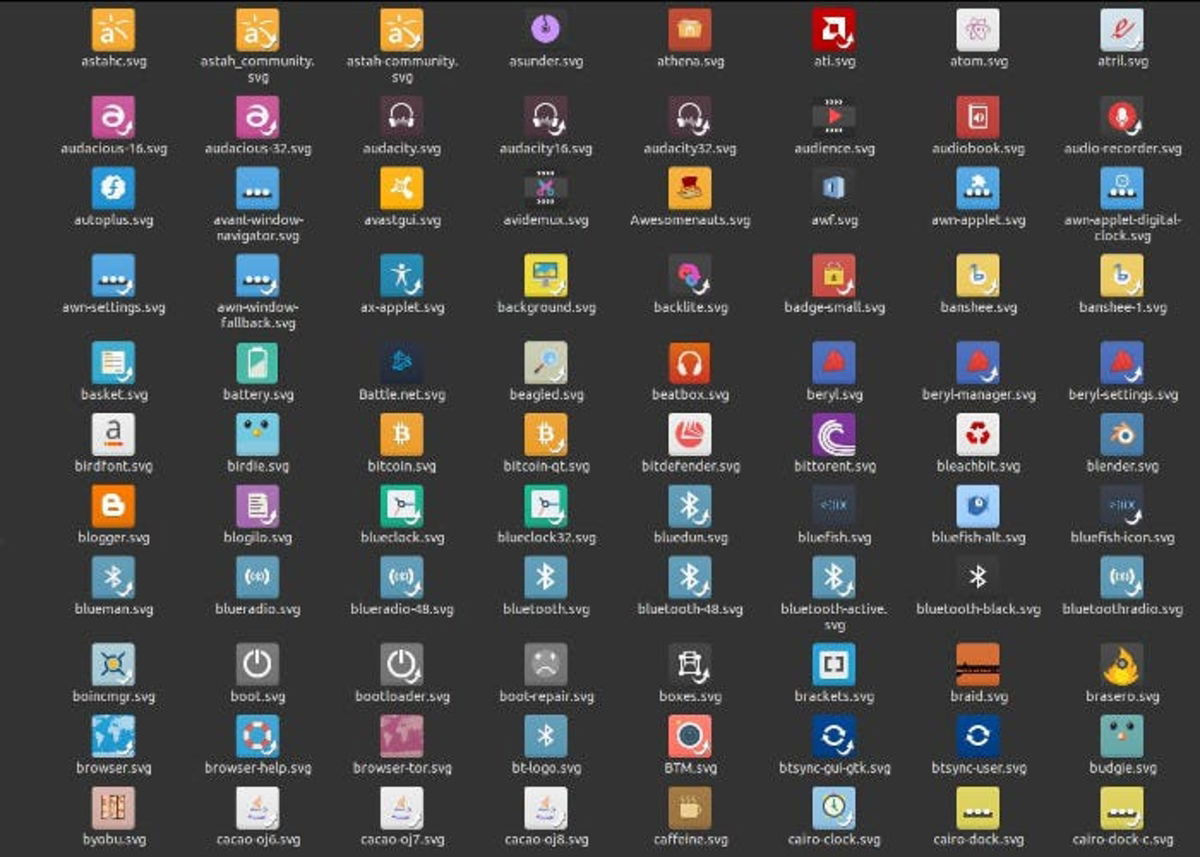Open the Budgie desktop icon thumbnail

tap(1121, 738)
